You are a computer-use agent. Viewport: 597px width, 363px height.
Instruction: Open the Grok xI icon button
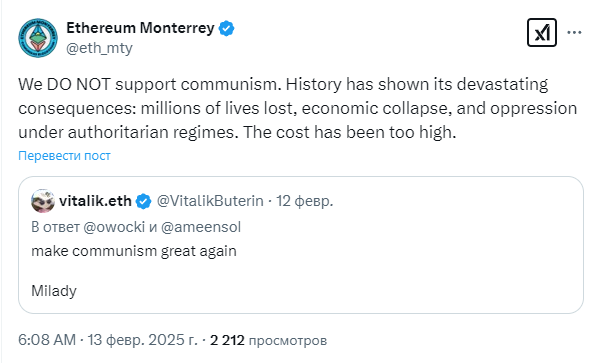point(542,33)
